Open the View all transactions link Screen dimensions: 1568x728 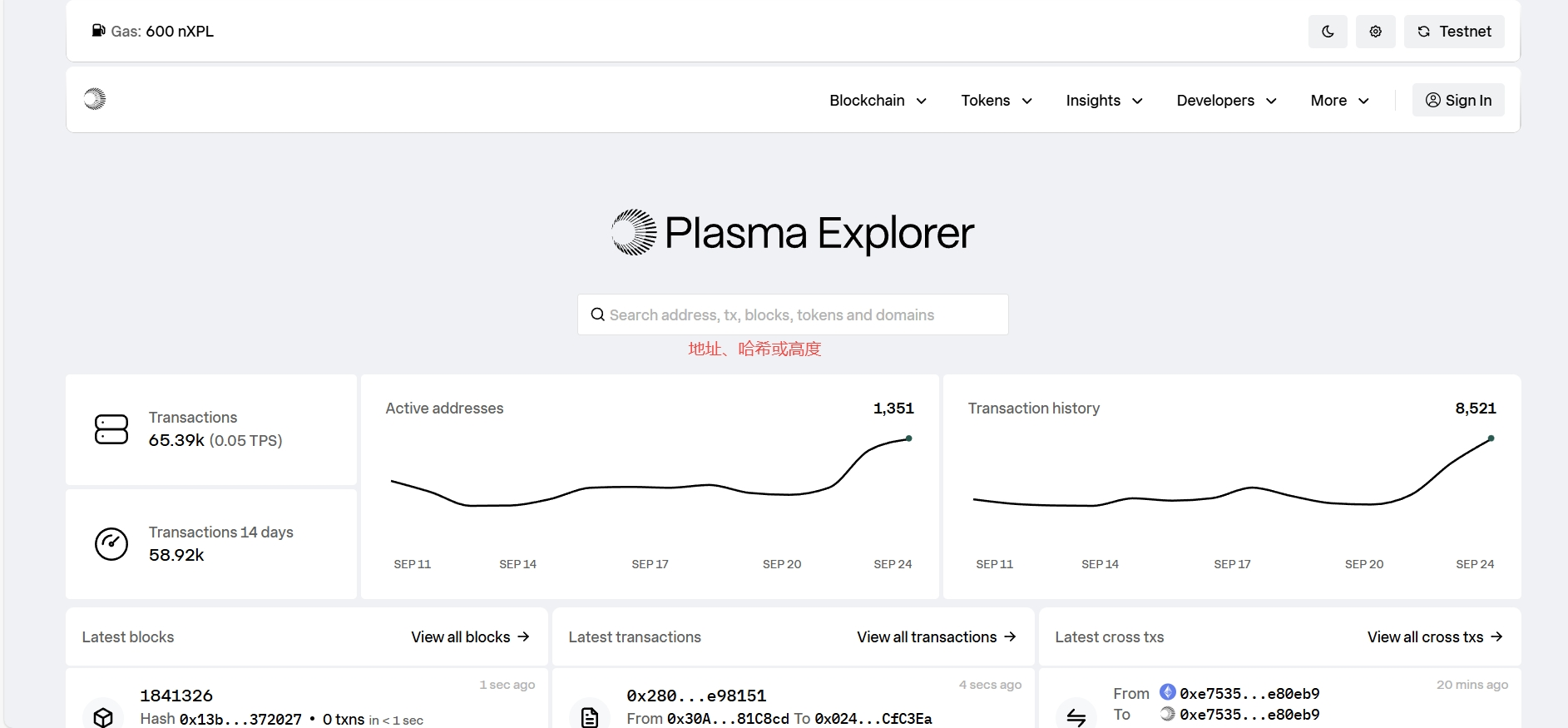(x=937, y=637)
